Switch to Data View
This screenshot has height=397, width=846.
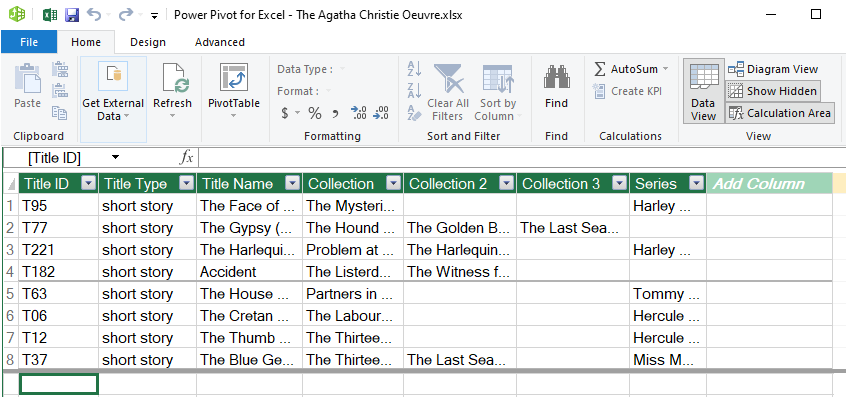pos(704,91)
